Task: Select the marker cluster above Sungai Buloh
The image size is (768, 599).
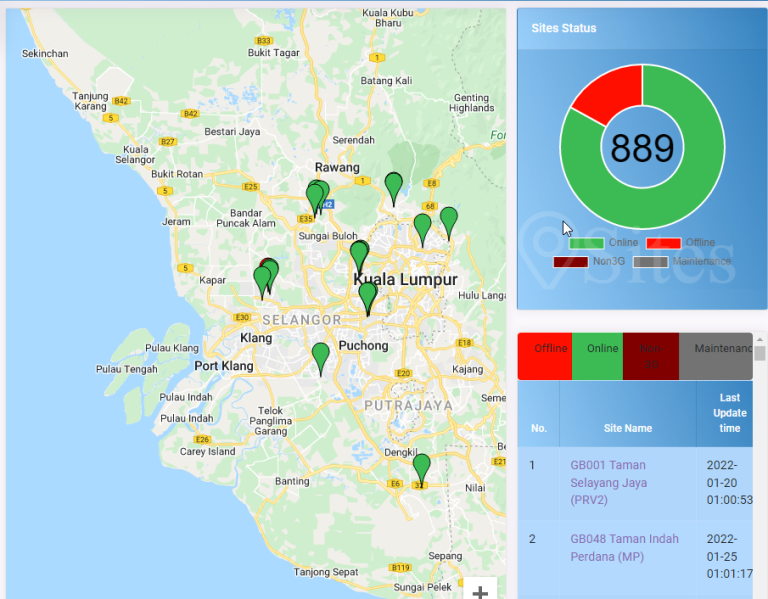Action: tap(316, 197)
